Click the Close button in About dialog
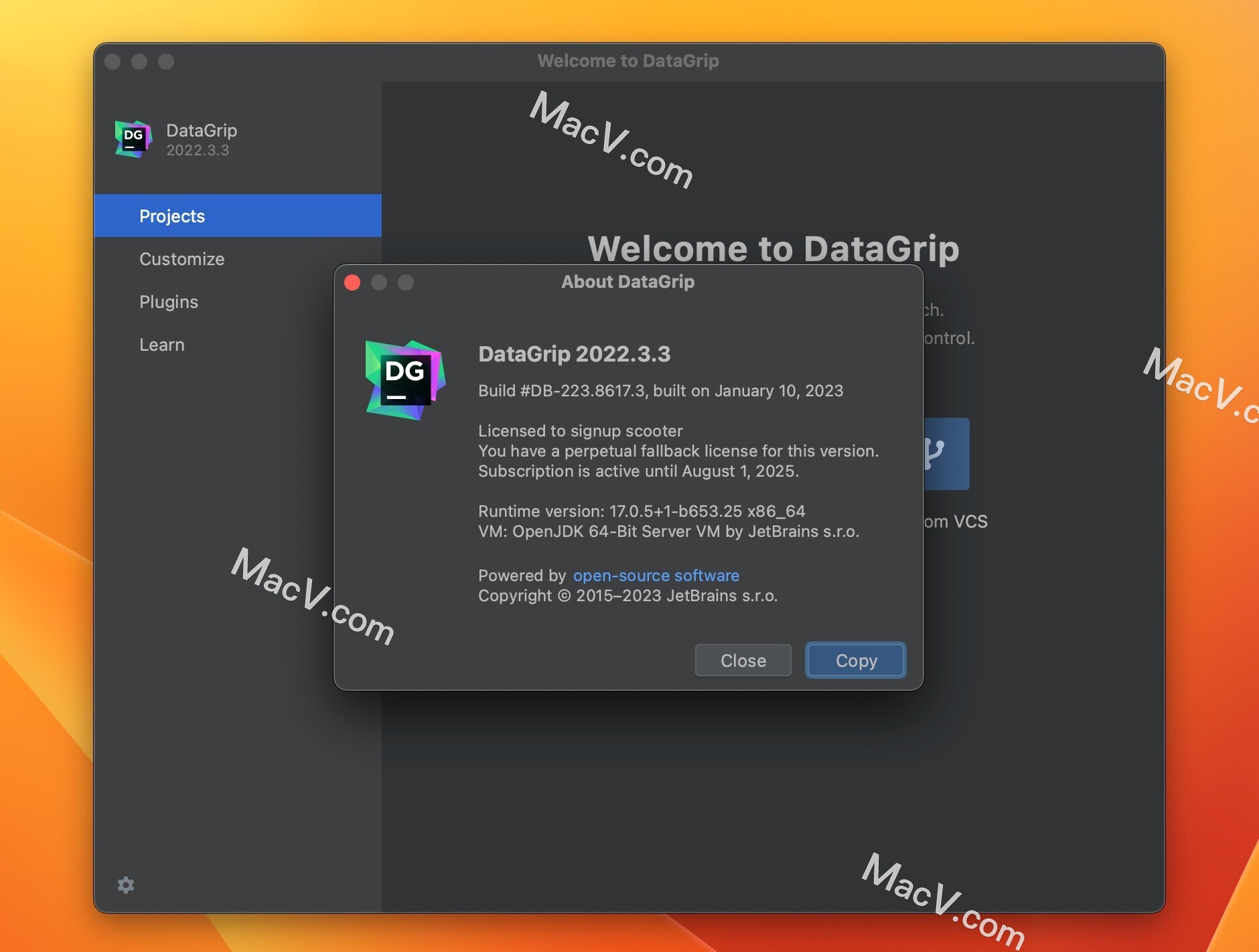Image resolution: width=1259 pixels, height=952 pixels. pos(743,660)
